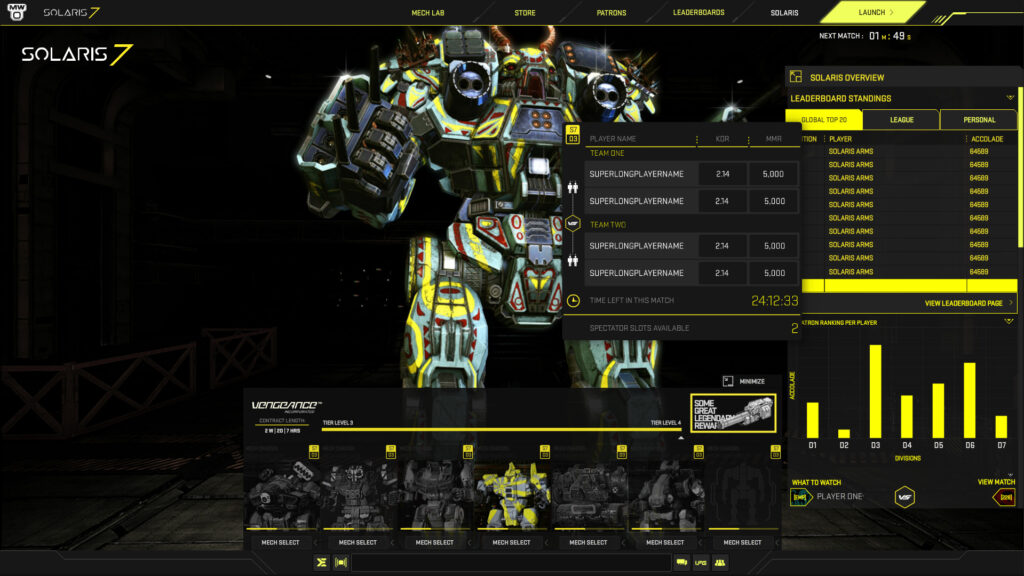
Task: Click the VS hexagon icon under What to Watch
Action: point(904,497)
